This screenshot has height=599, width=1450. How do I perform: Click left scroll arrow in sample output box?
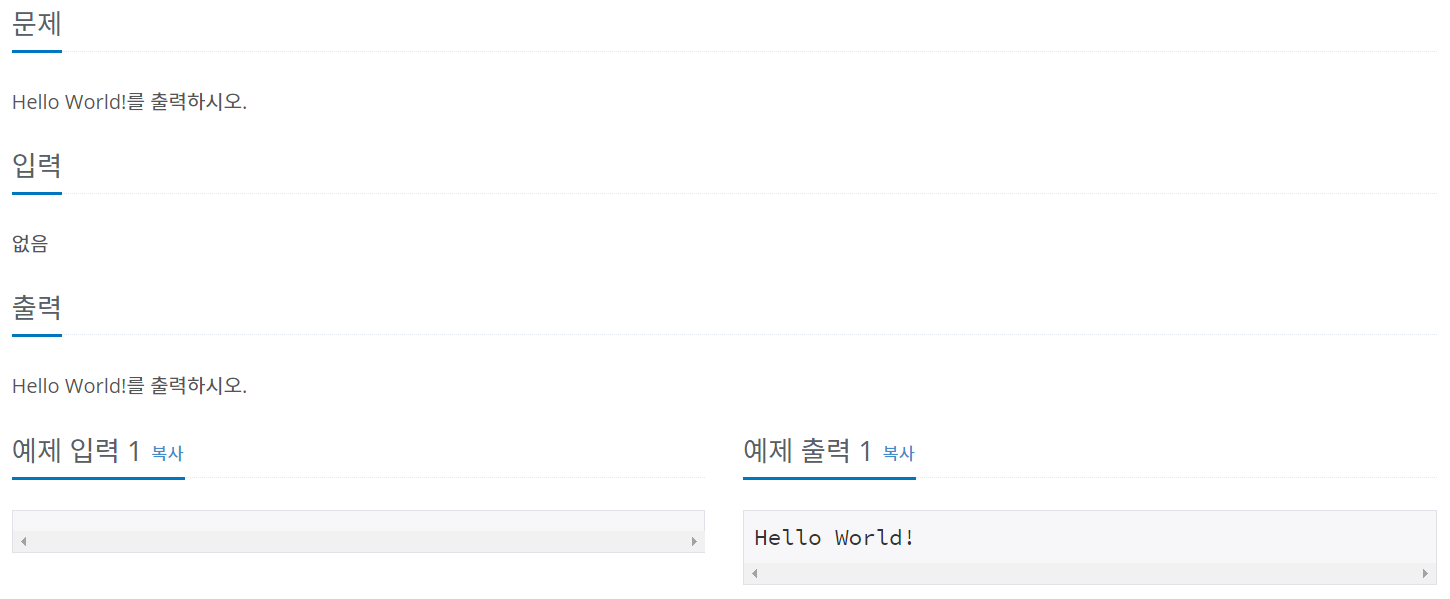[x=755, y=573]
